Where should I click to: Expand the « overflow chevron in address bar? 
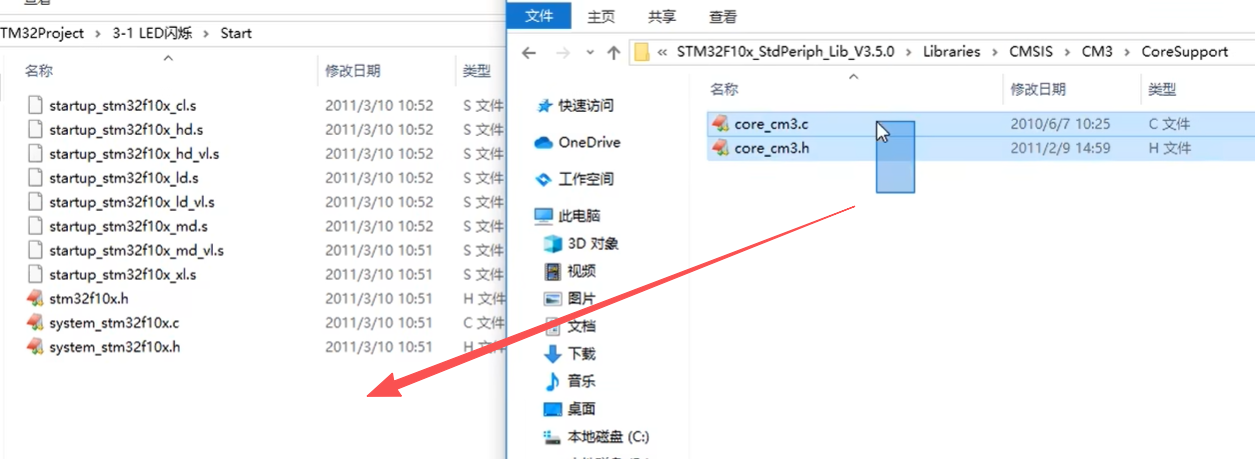pos(662,52)
